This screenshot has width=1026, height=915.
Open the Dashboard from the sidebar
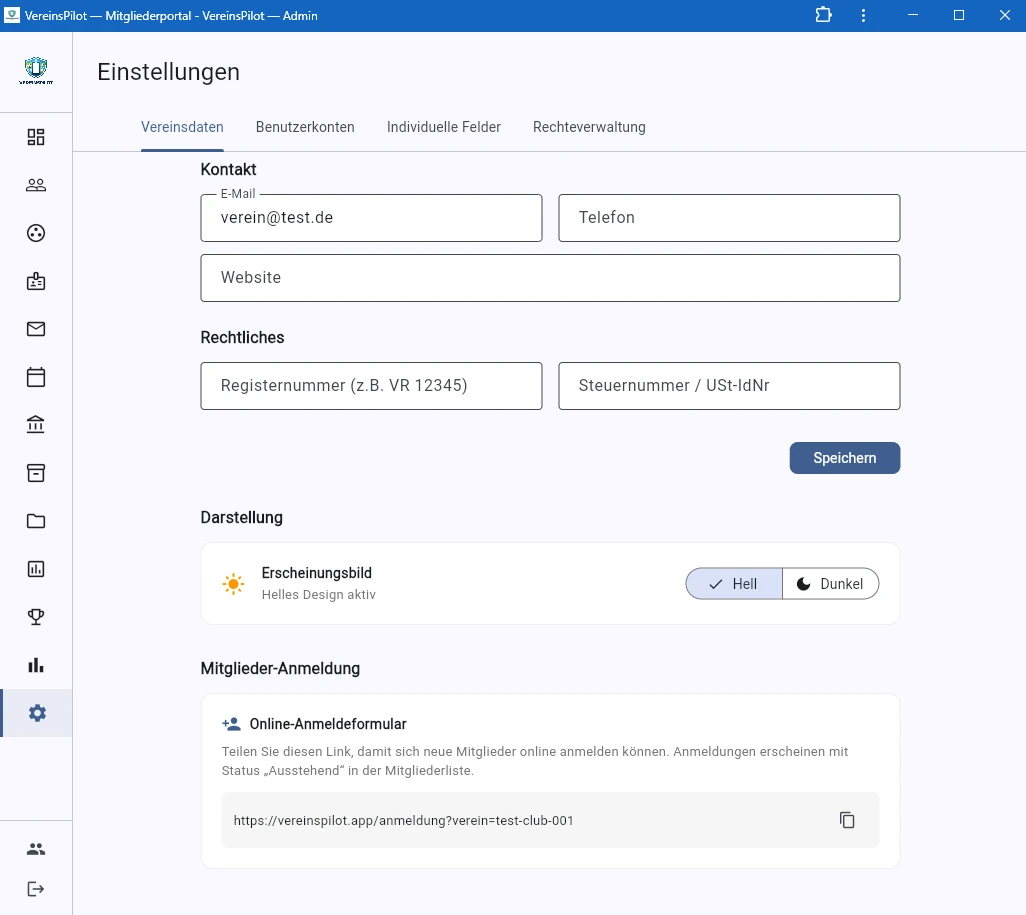tap(36, 136)
